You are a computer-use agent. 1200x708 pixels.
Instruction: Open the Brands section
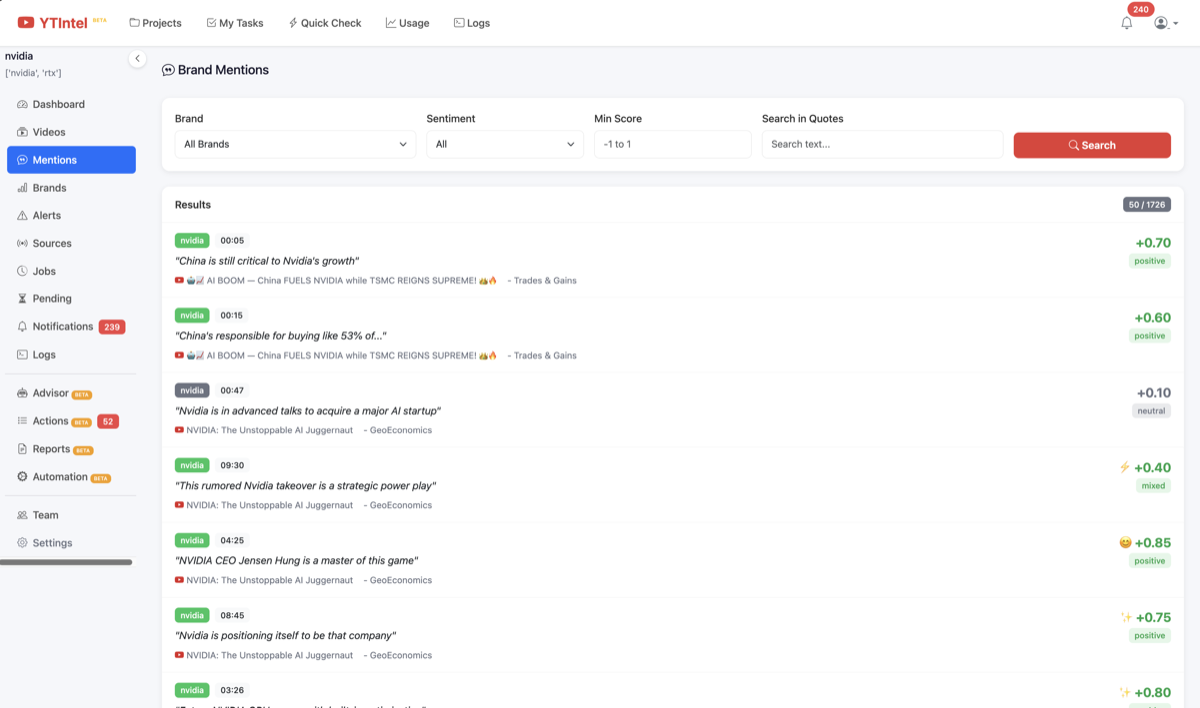49,188
